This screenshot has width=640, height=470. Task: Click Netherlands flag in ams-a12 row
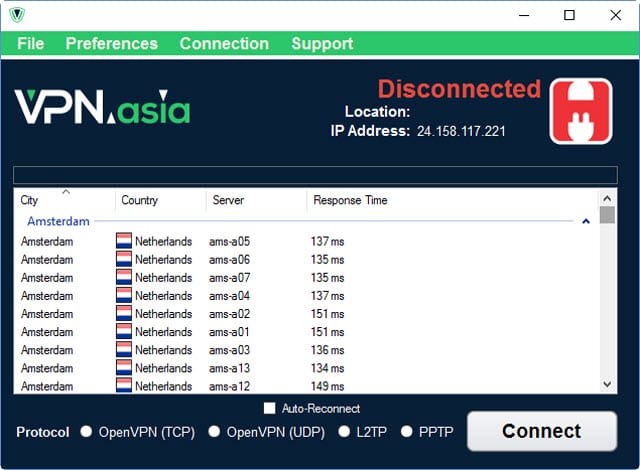124,386
